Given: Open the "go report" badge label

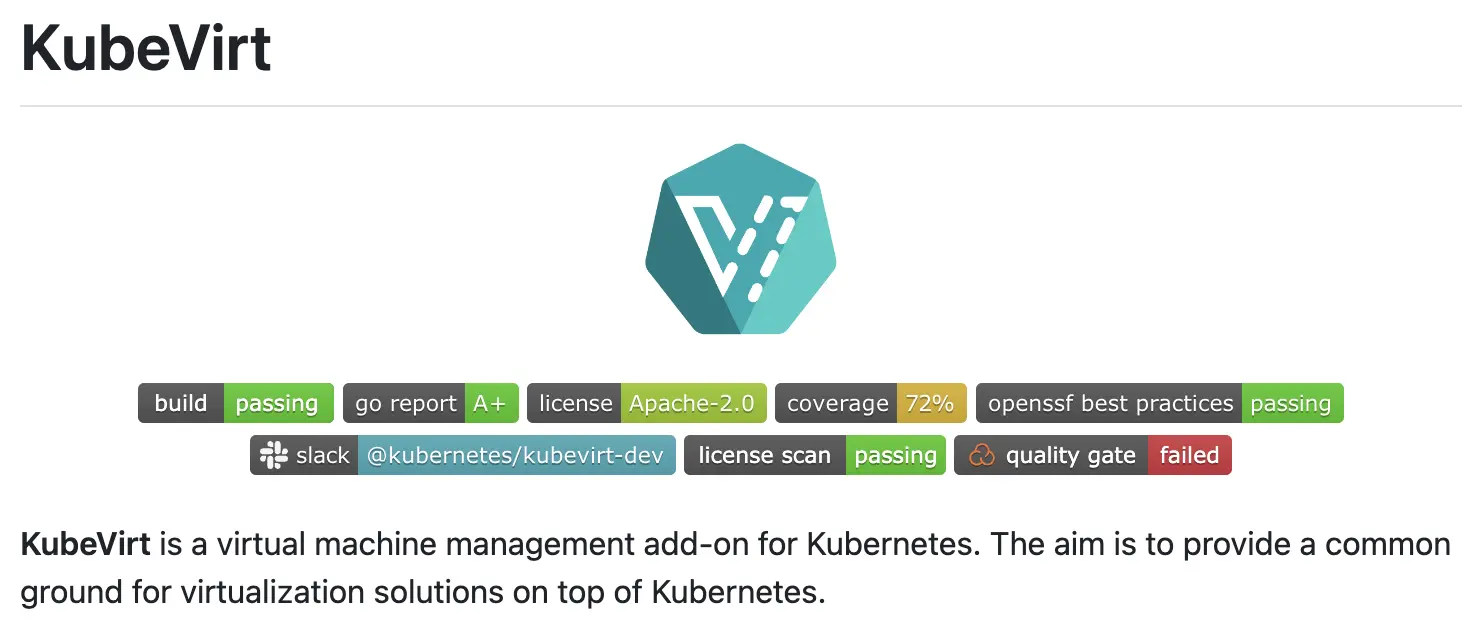Looking at the screenshot, I should (405, 403).
